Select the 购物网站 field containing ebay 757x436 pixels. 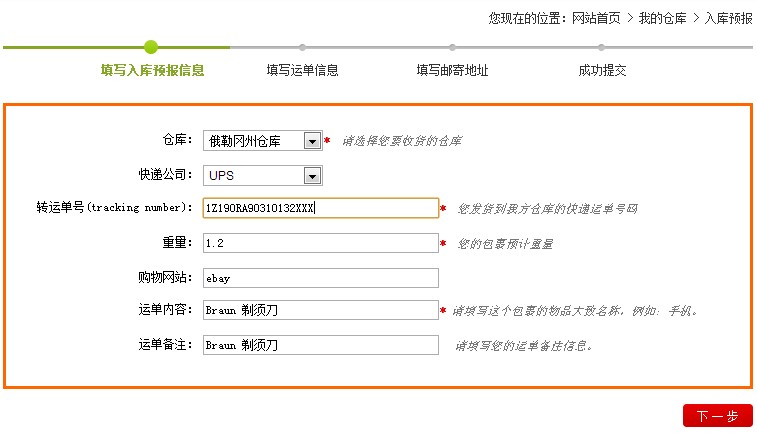(320, 278)
